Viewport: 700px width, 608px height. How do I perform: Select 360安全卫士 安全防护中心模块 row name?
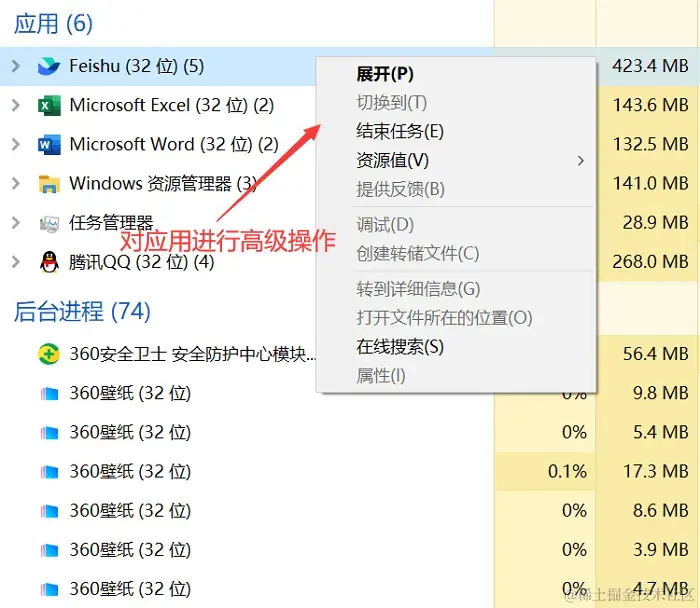[193, 354]
